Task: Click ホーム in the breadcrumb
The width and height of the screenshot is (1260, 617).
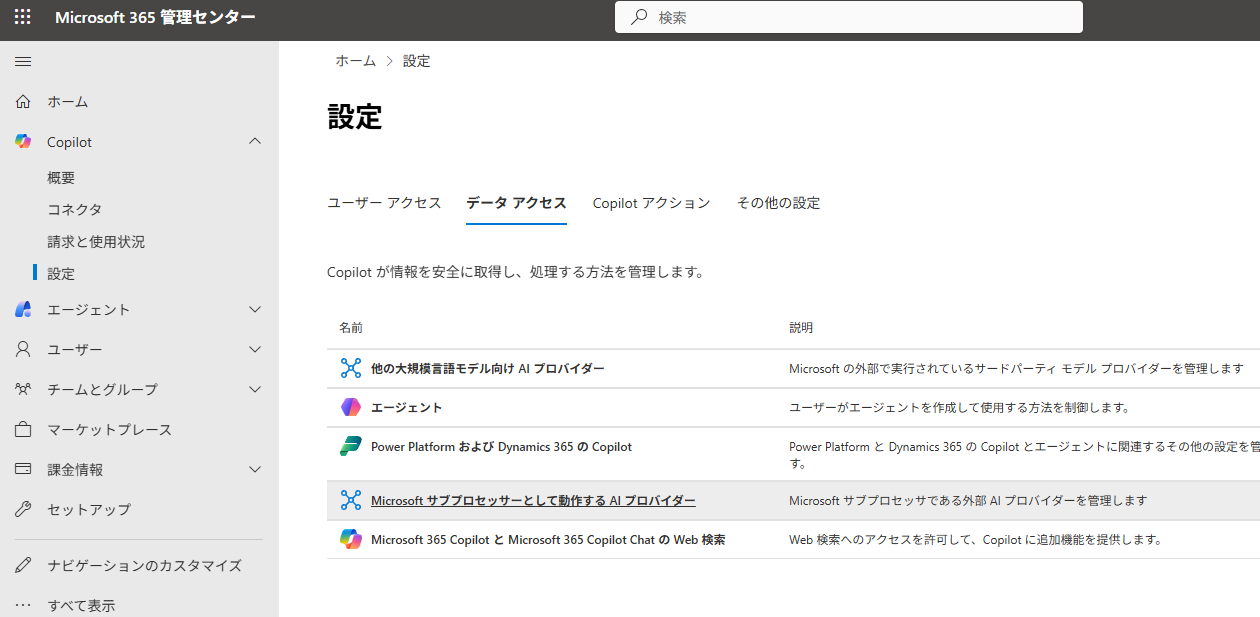Action: pos(355,61)
